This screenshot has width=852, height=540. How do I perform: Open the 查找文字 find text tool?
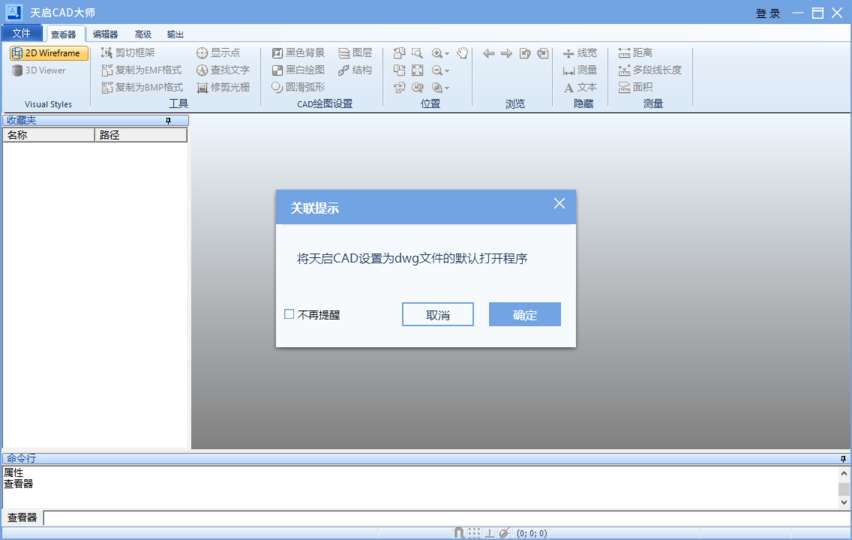[x=223, y=70]
